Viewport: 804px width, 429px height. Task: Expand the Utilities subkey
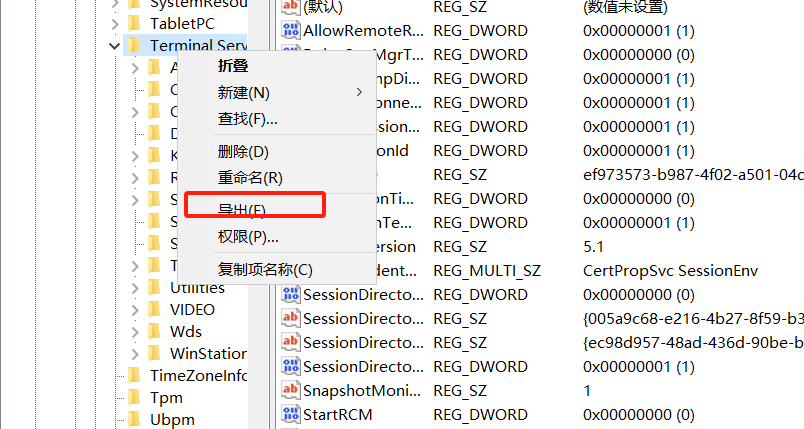tap(135, 288)
